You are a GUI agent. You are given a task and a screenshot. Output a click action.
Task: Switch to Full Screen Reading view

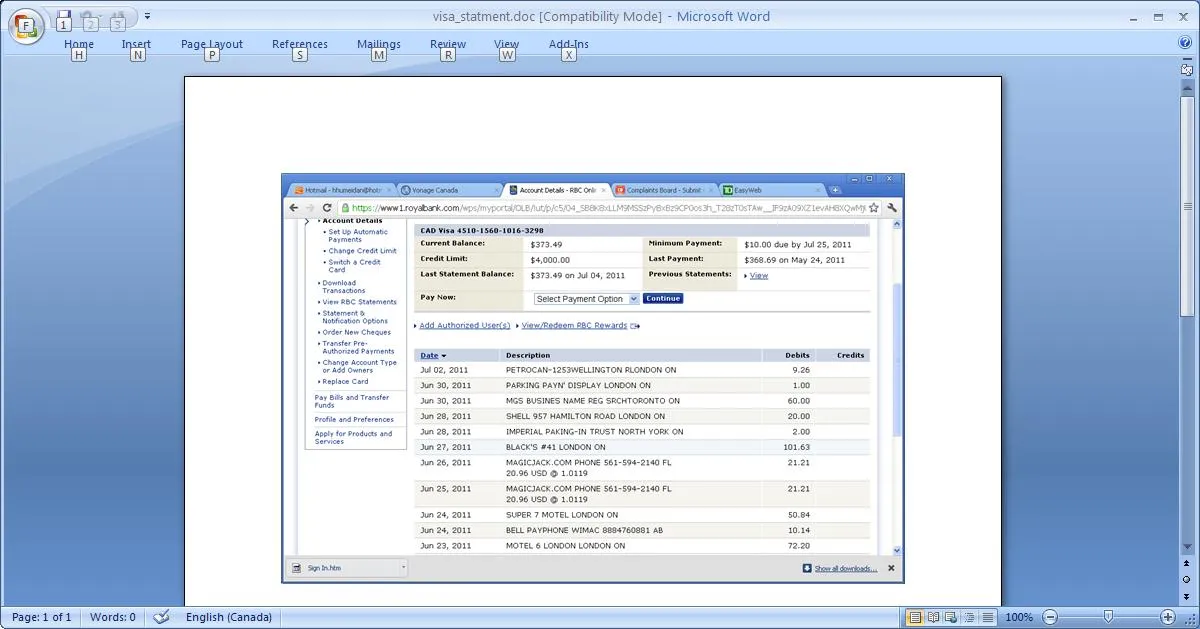933,617
